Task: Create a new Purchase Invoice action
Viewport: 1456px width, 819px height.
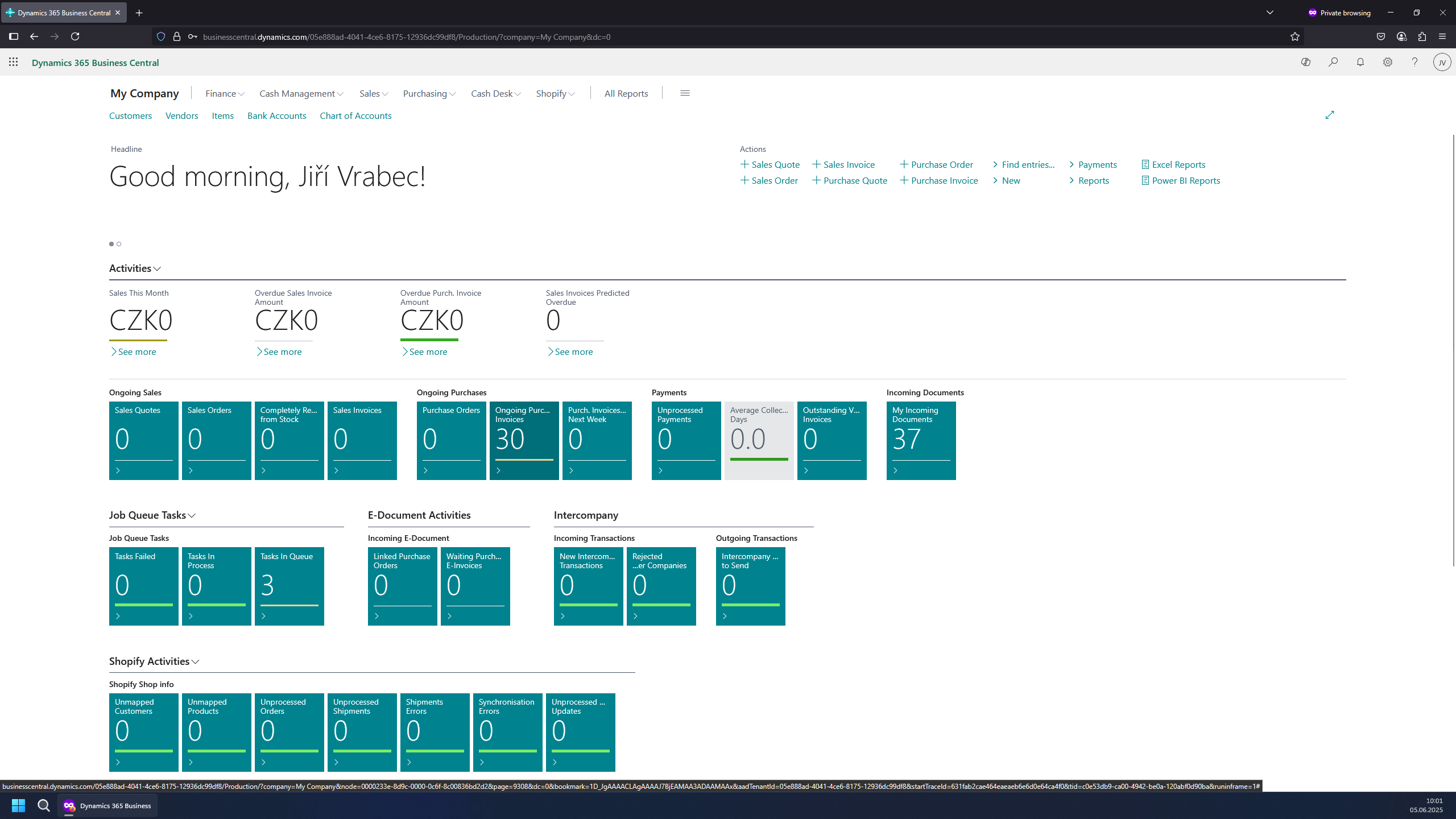Action: pyautogui.click(x=939, y=180)
